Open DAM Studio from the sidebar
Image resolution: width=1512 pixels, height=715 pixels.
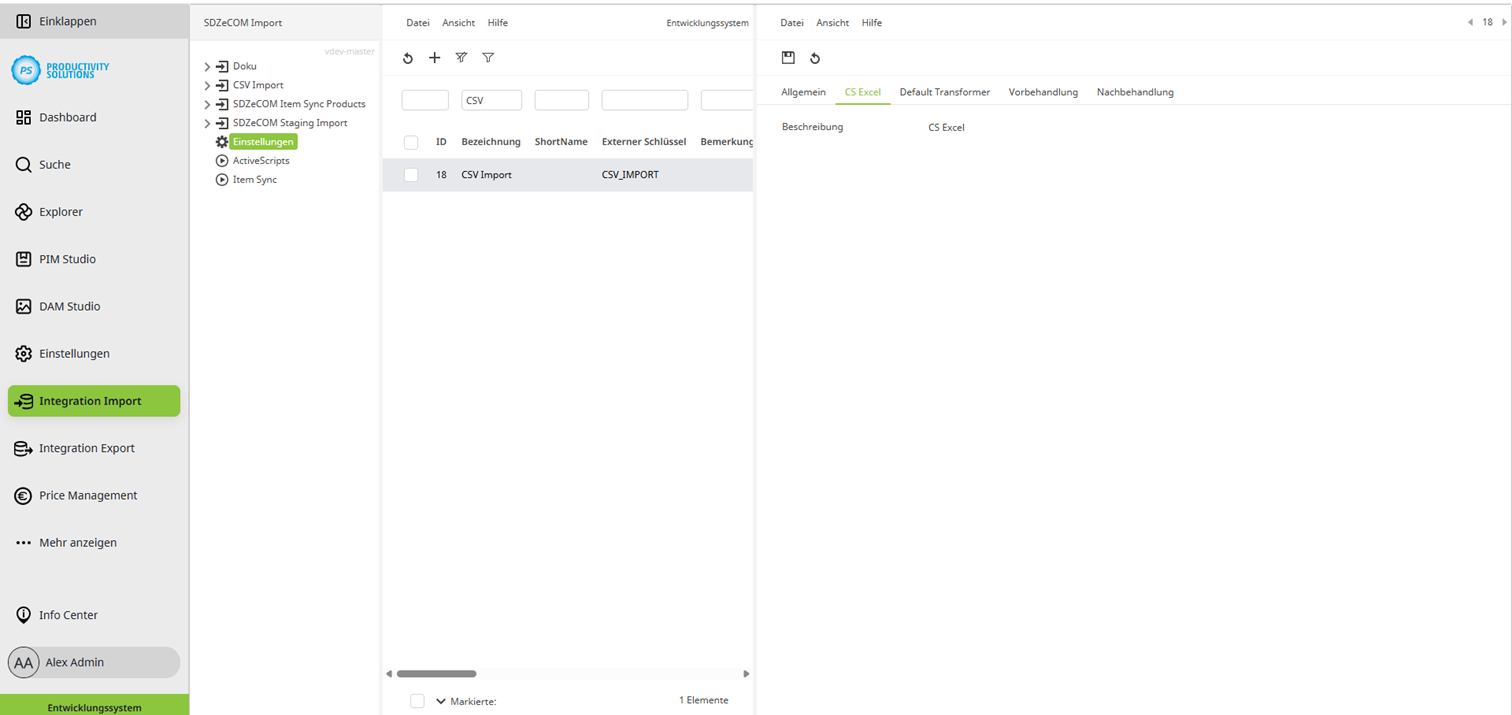(22, 306)
